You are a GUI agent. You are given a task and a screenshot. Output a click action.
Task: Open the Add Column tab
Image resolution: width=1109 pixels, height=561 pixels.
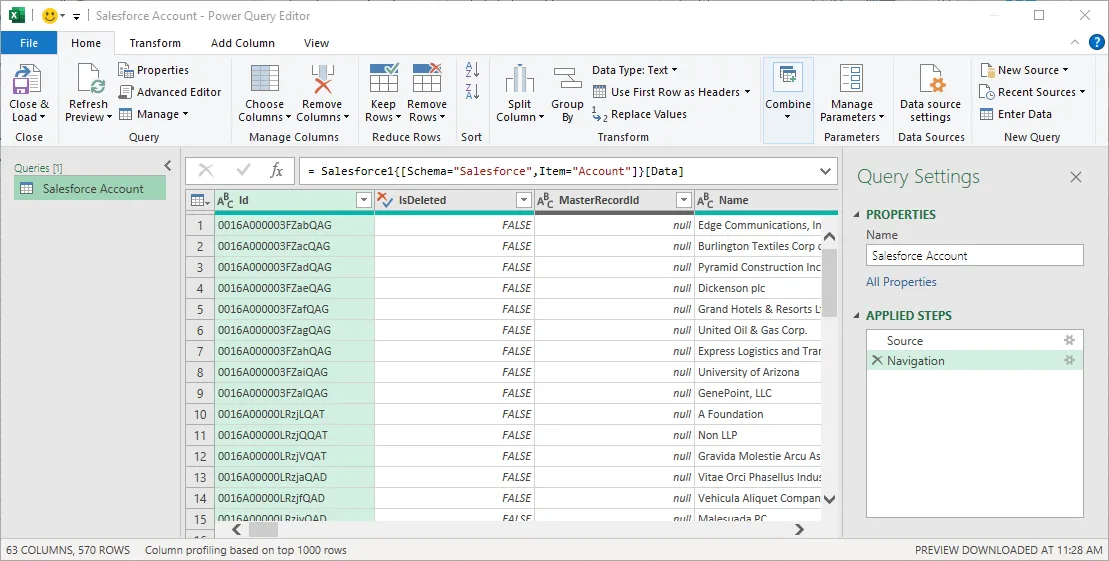tap(243, 43)
